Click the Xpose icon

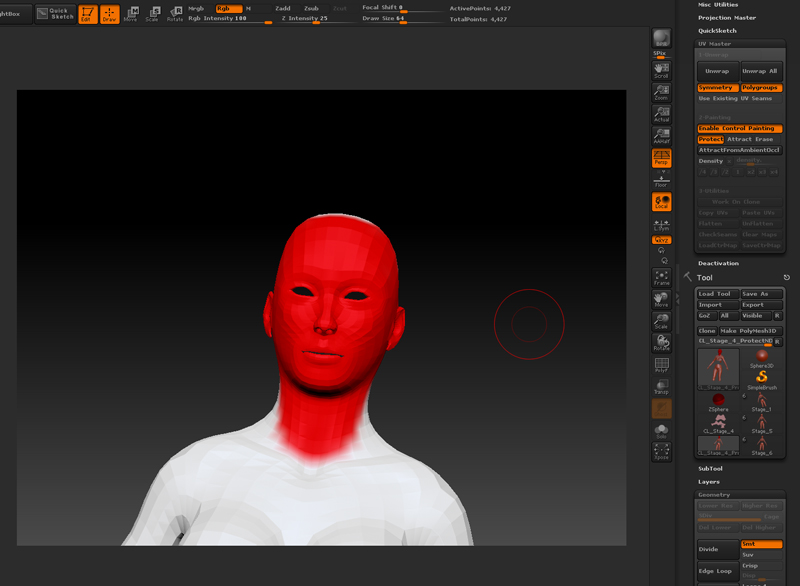(661, 452)
